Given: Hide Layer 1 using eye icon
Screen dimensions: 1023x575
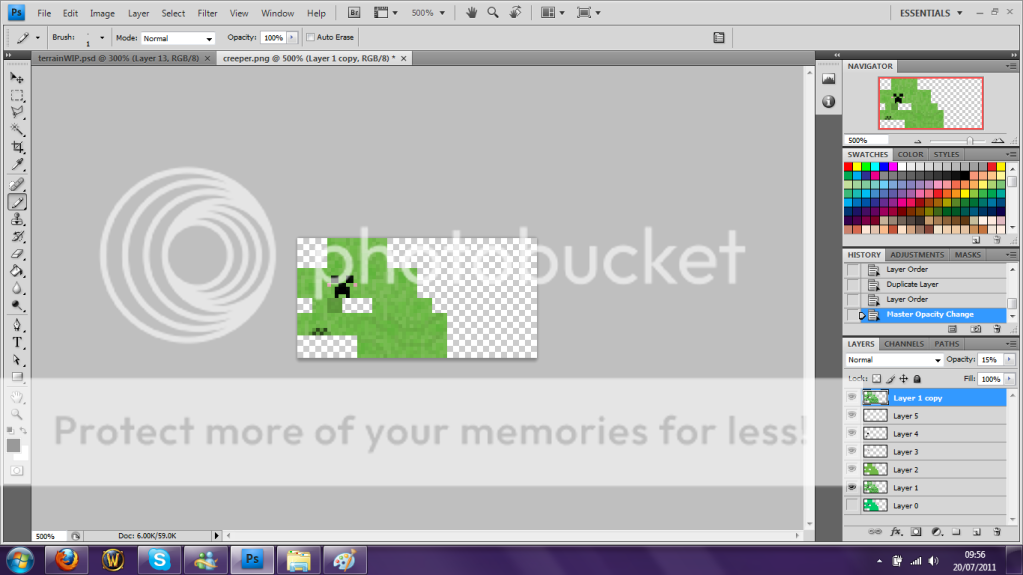Looking at the screenshot, I should tap(852, 487).
